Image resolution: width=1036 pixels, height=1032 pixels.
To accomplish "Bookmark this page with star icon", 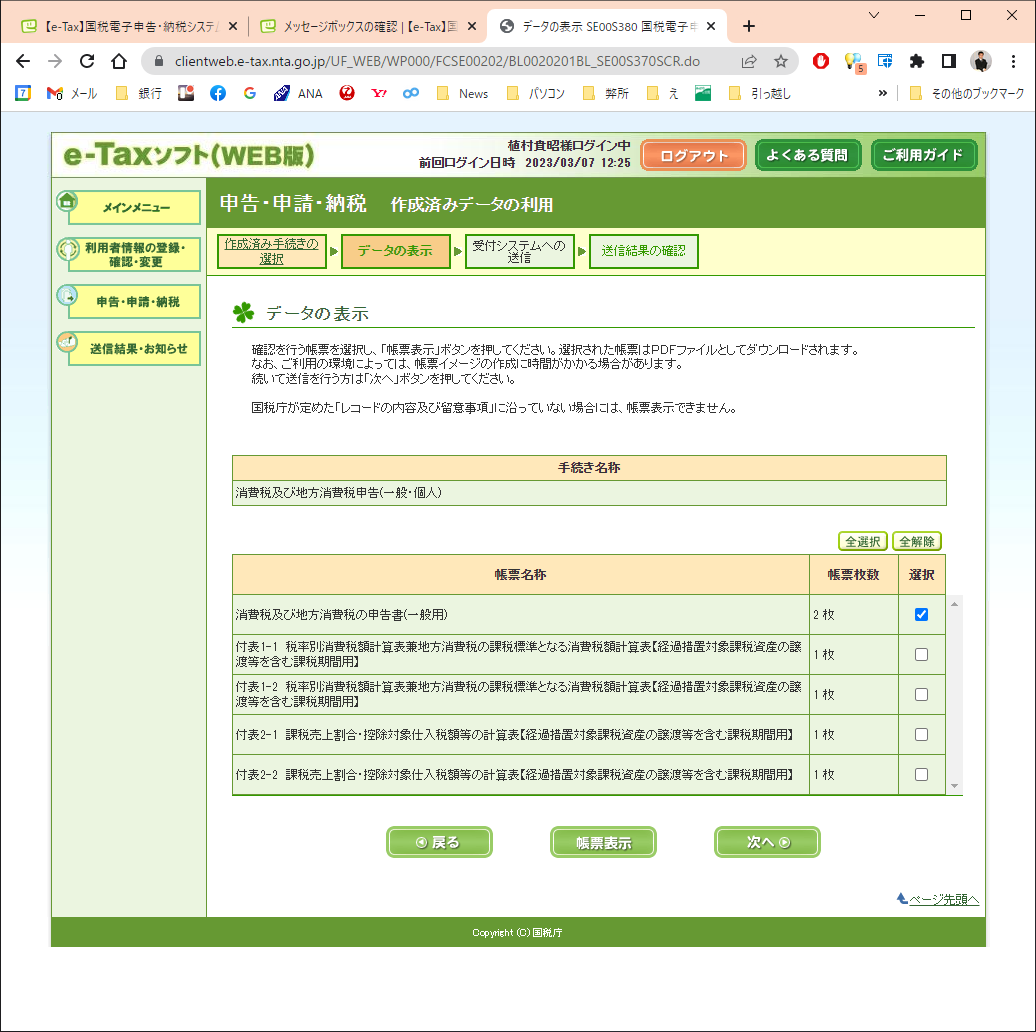I will (x=780, y=61).
